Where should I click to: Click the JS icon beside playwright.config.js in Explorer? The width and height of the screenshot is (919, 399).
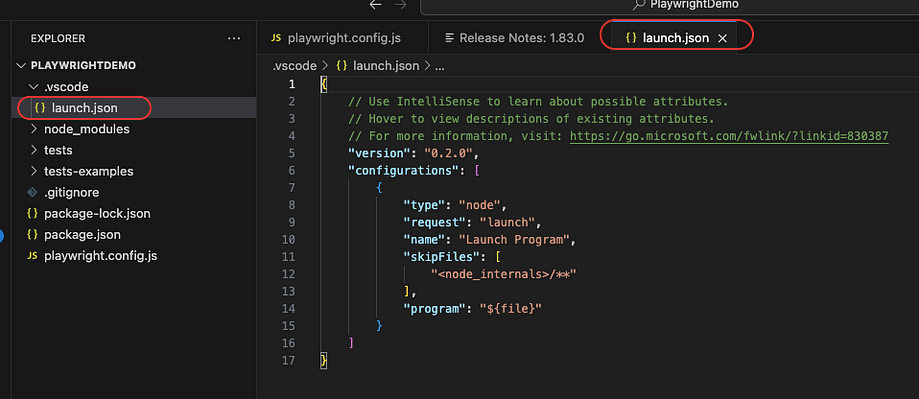point(33,256)
